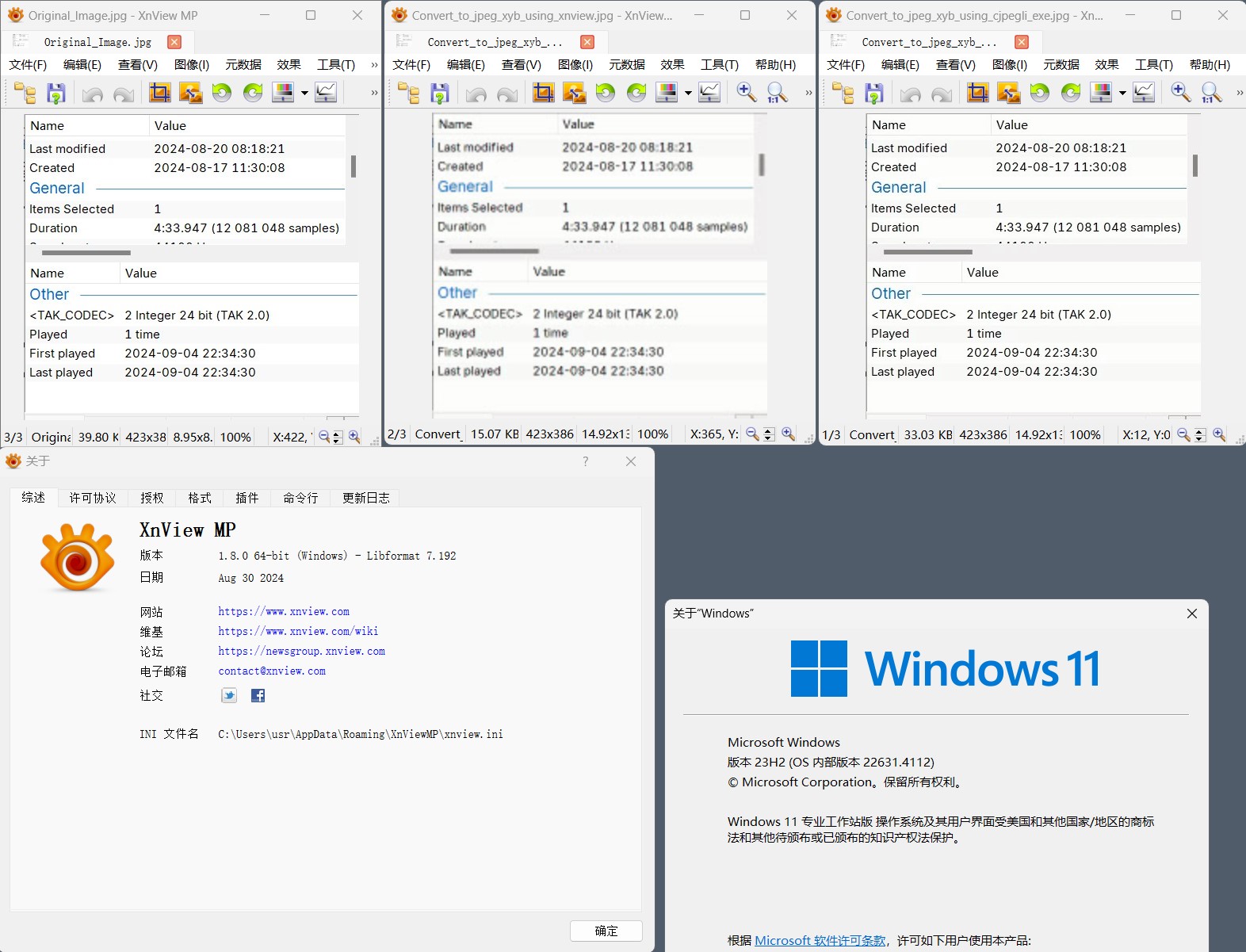Open the https://www.xnview.com/wiki link

[298, 632]
